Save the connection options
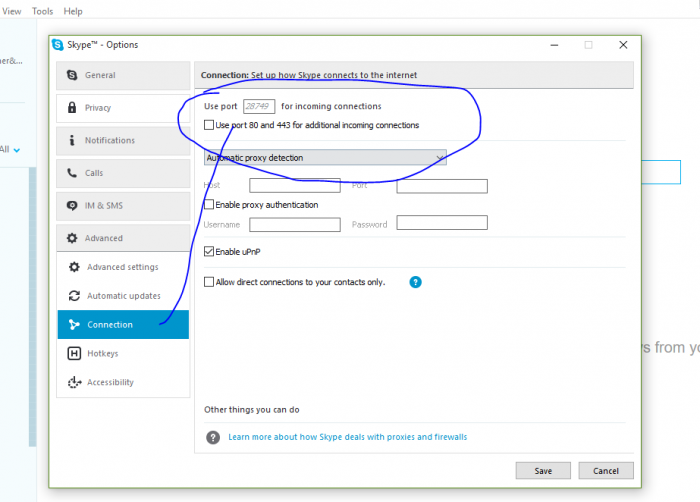Screen dimensions: 700x502 pos(543,471)
